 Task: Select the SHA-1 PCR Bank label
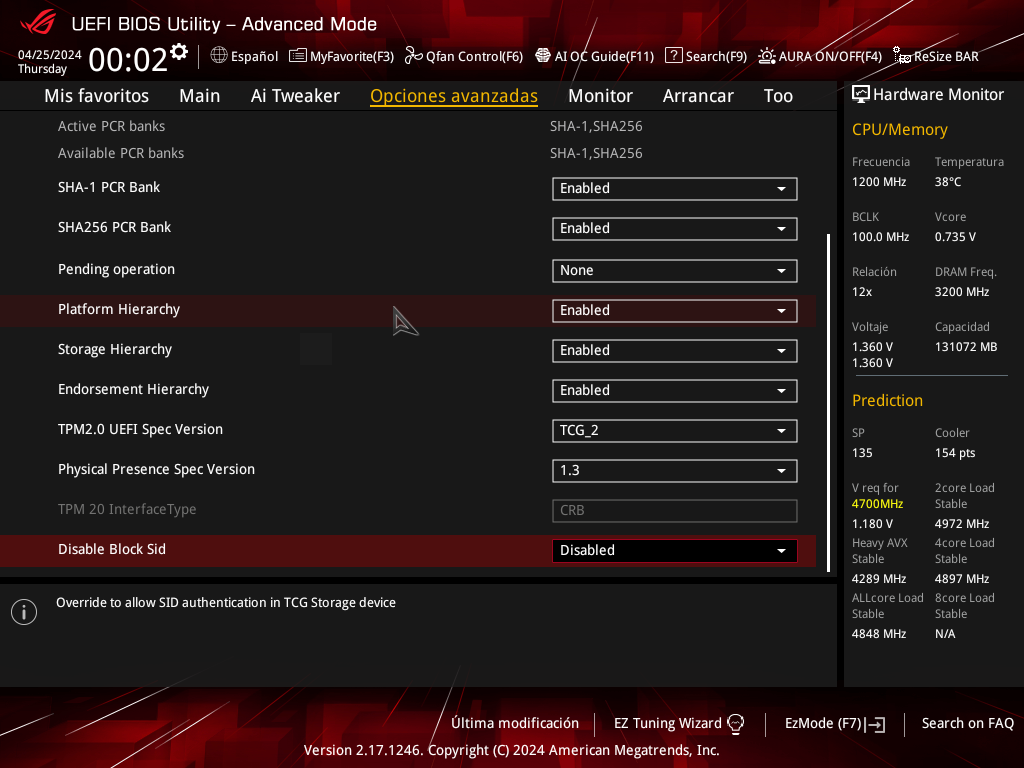pos(108,187)
